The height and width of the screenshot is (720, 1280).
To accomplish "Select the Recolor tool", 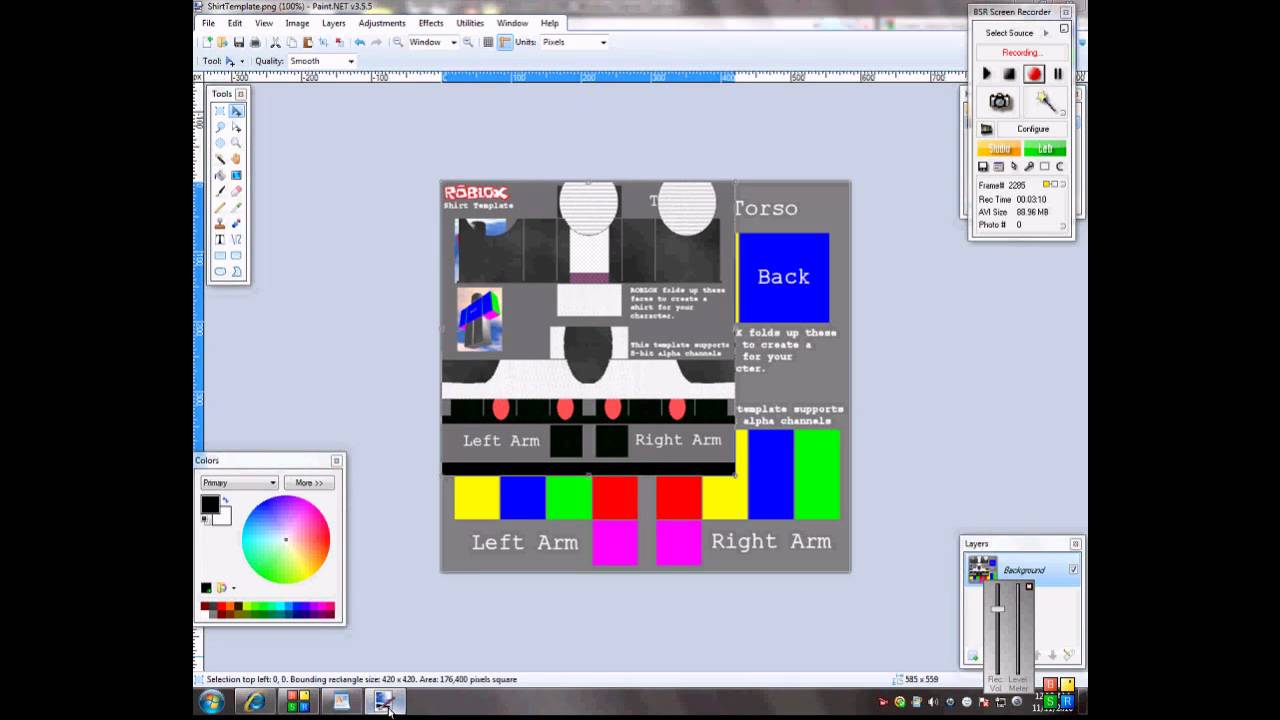I will click(x=236, y=223).
